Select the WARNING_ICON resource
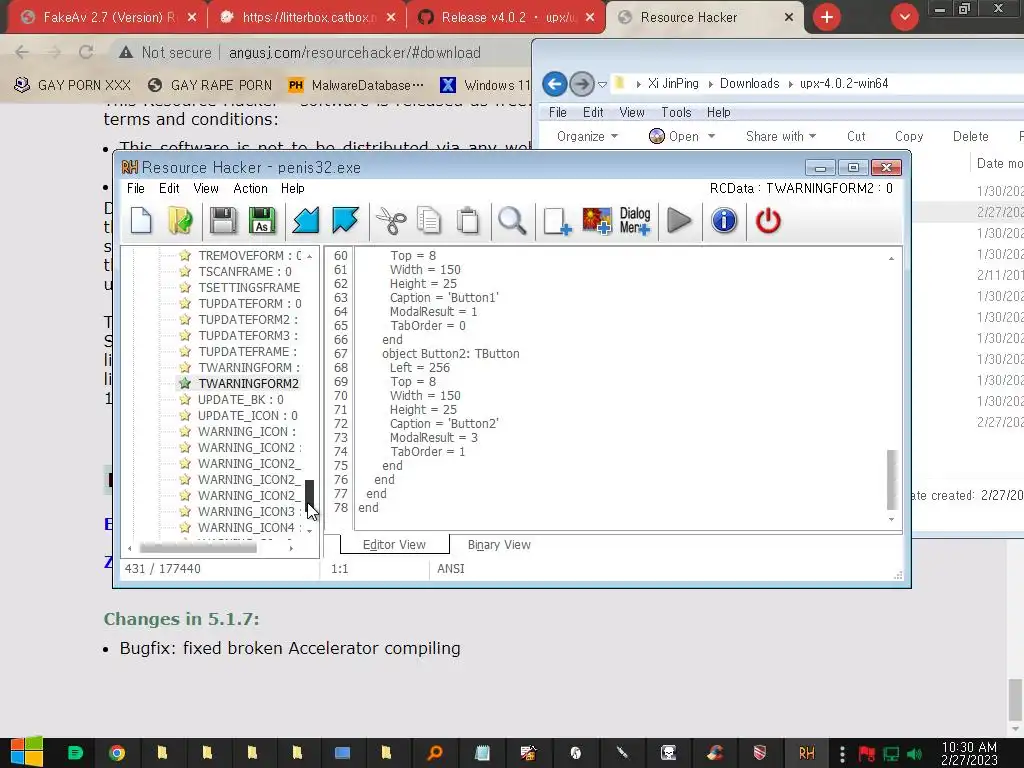 (247, 432)
